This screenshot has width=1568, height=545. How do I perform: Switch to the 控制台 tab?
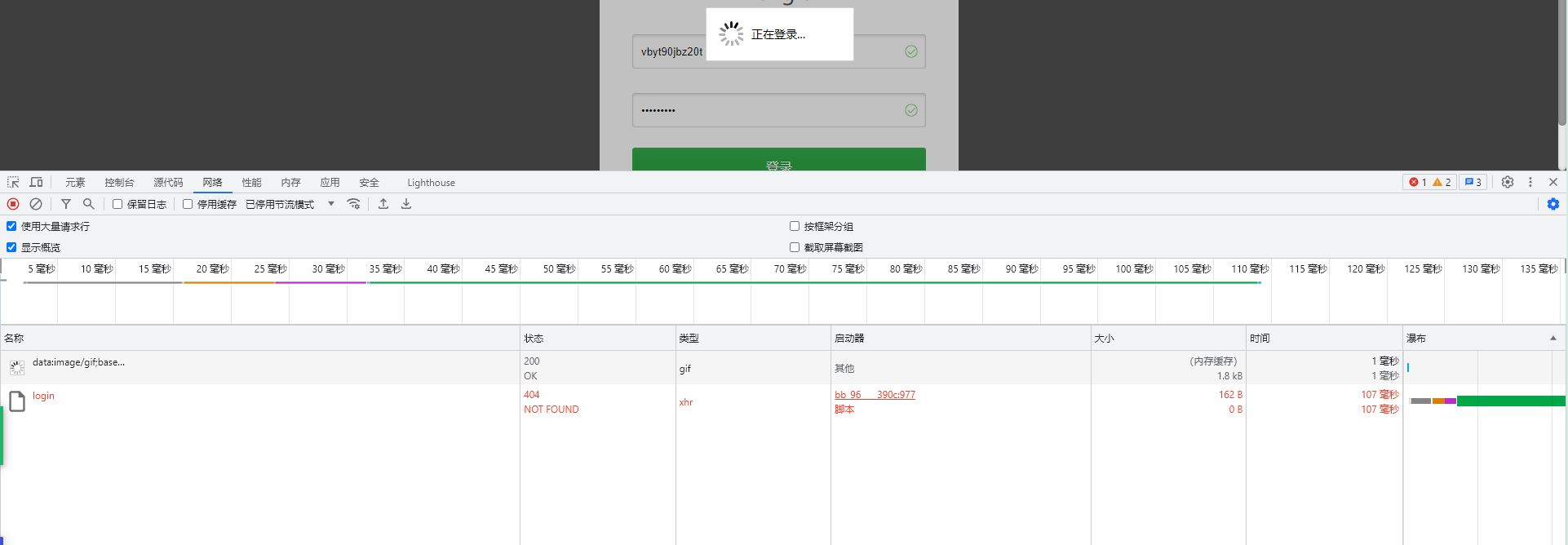tap(119, 183)
